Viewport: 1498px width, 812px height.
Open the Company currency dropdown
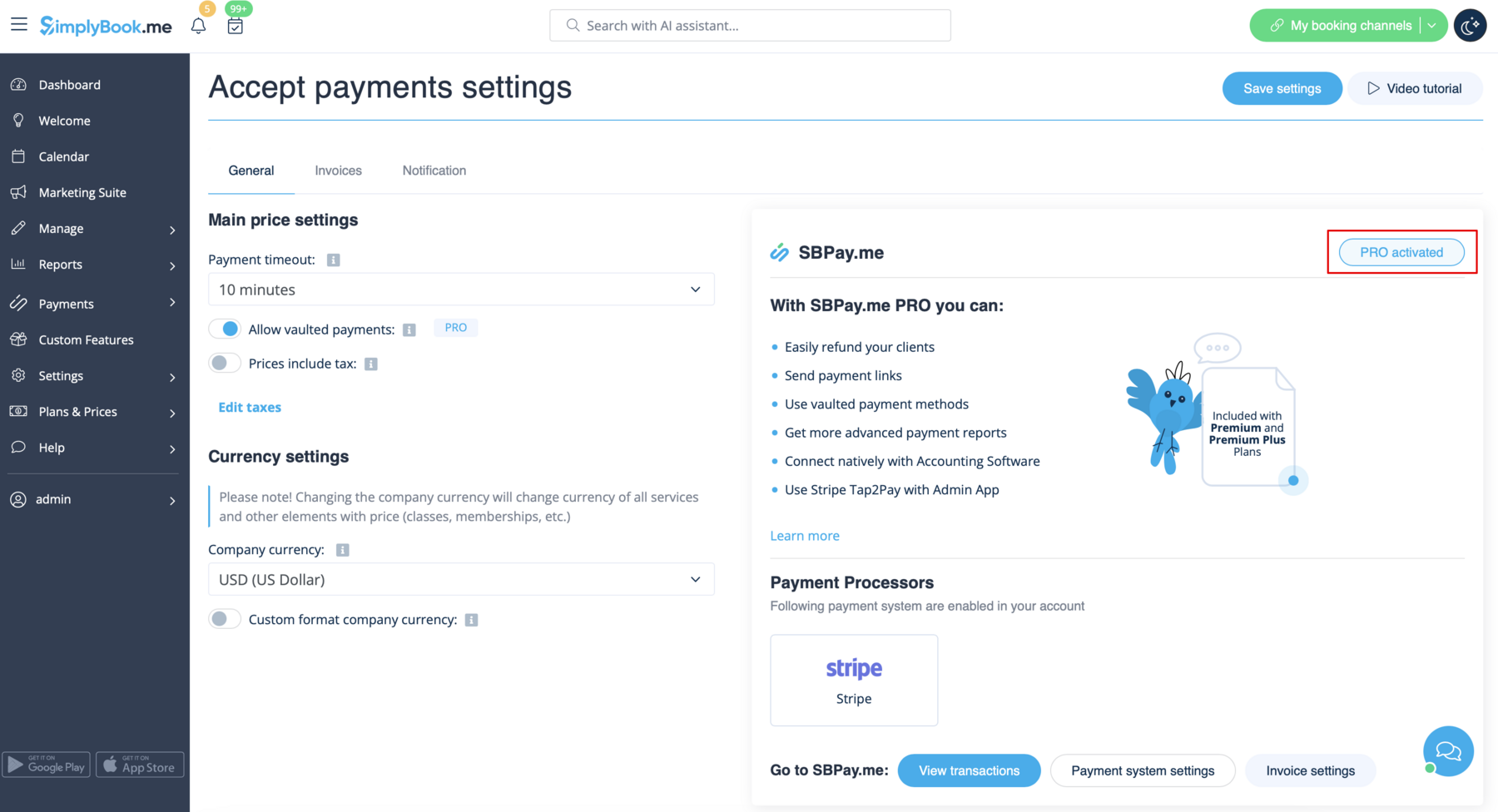pos(461,579)
